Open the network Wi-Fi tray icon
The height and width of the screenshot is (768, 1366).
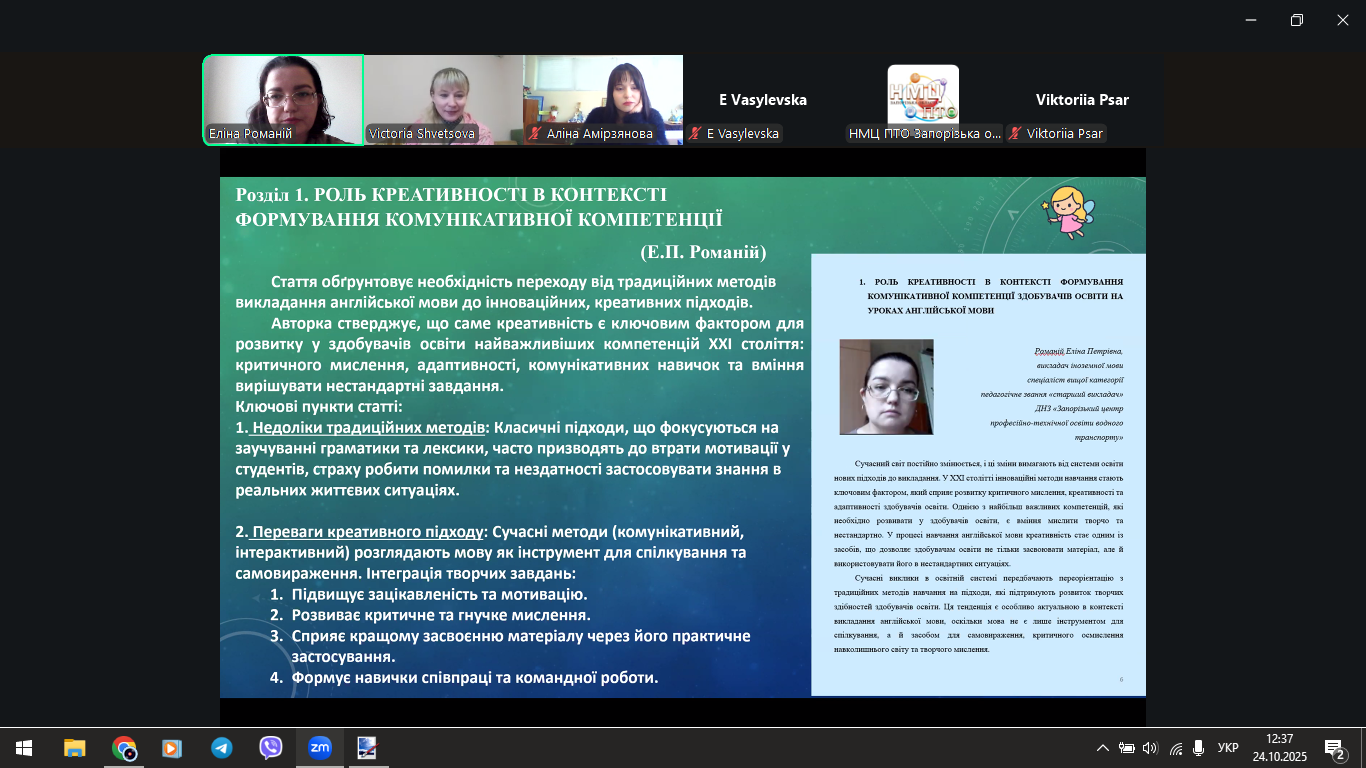[1175, 748]
